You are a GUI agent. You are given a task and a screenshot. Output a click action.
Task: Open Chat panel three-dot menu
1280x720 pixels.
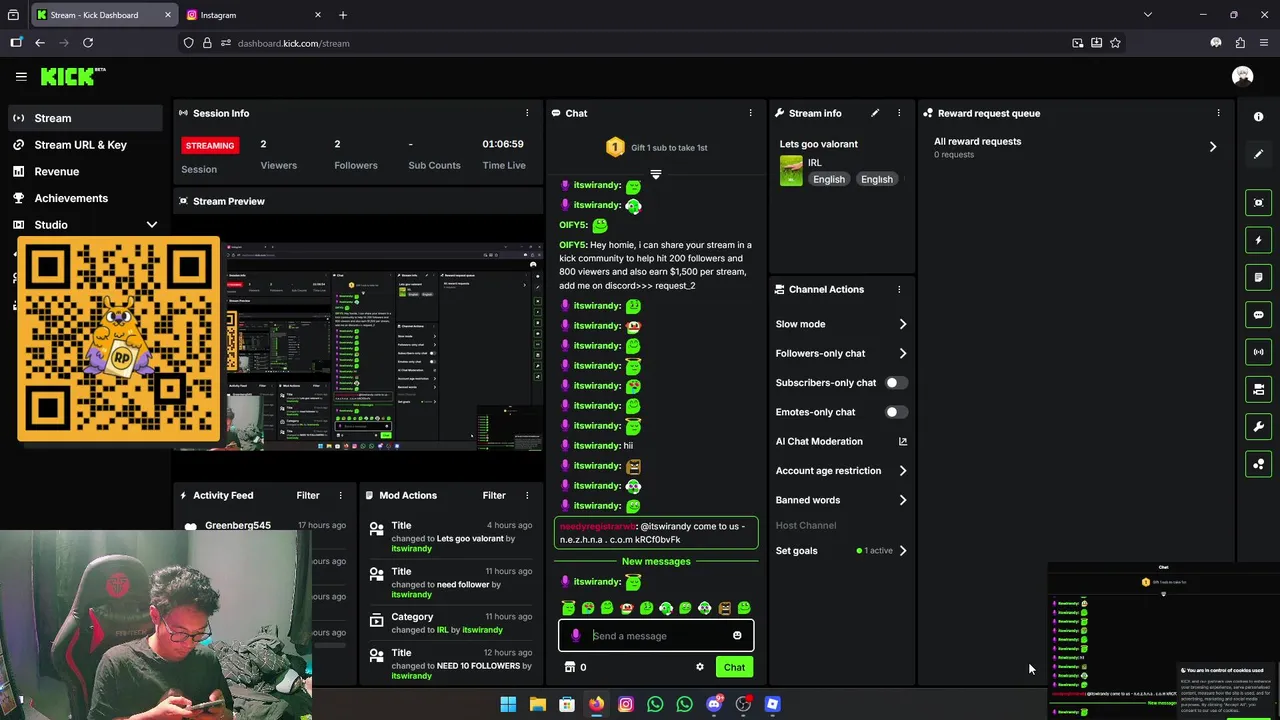750,113
